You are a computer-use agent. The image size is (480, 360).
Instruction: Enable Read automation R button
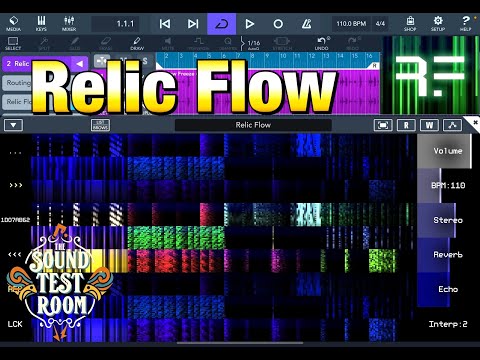[x=406, y=125]
